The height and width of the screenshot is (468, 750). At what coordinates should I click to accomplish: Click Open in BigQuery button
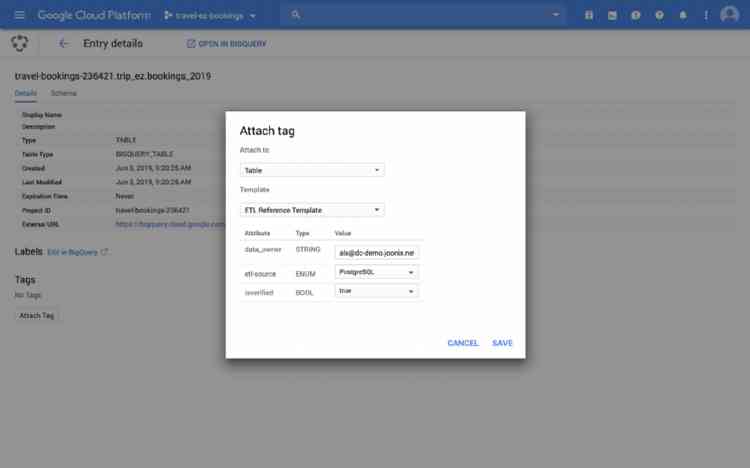coord(226,44)
